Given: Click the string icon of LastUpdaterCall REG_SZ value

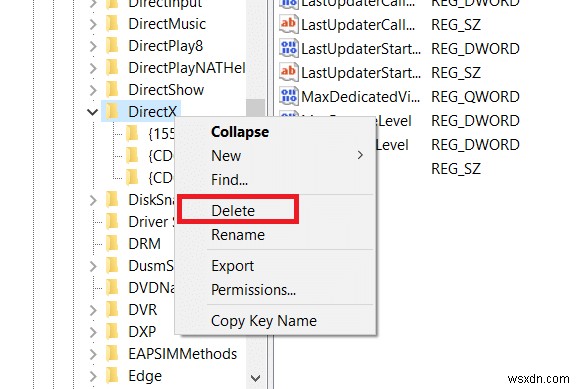Looking at the screenshot, I should point(289,24).
